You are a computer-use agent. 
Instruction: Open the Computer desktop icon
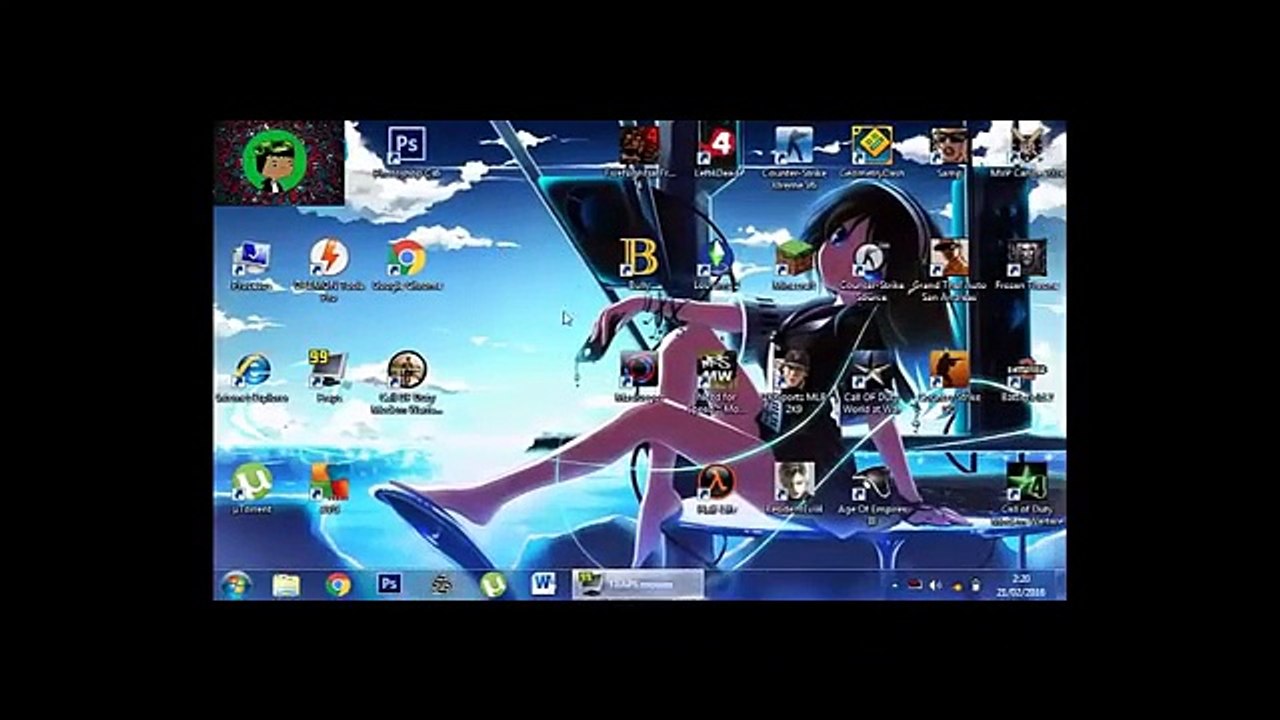click(x=251, y=265)
